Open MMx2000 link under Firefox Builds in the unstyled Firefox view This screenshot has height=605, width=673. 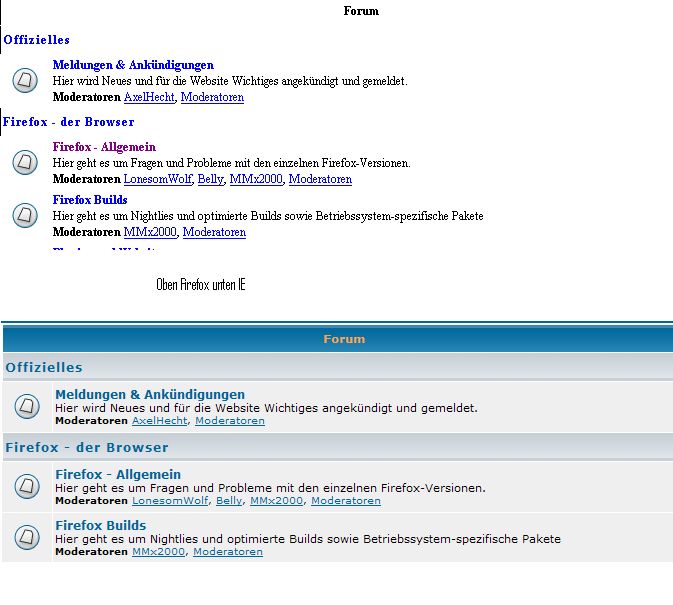coord(150,232)
